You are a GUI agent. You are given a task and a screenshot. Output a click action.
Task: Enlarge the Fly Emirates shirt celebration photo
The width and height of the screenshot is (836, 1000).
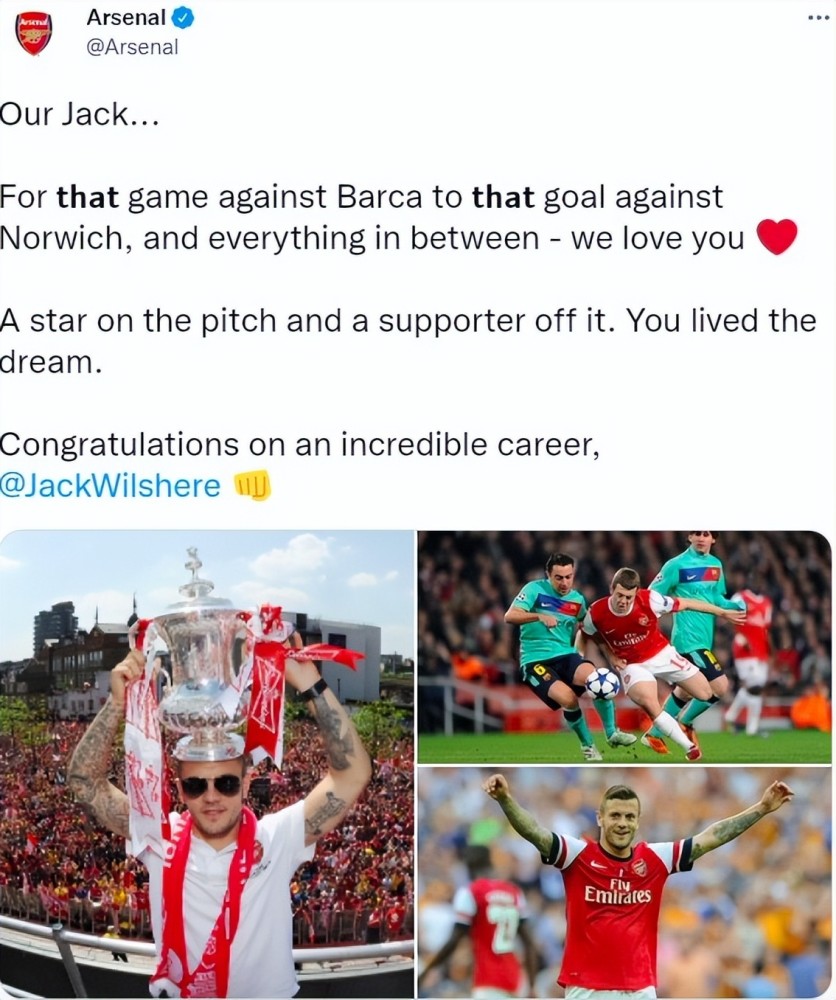(625, 883)
